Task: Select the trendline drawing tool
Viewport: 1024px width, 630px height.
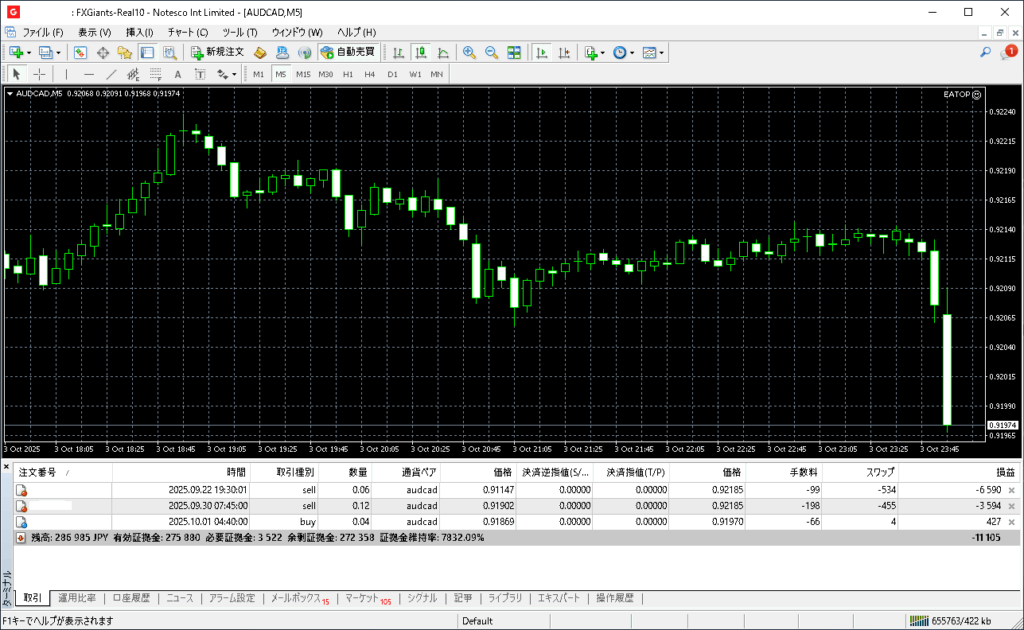Action: tap(111, 74)
